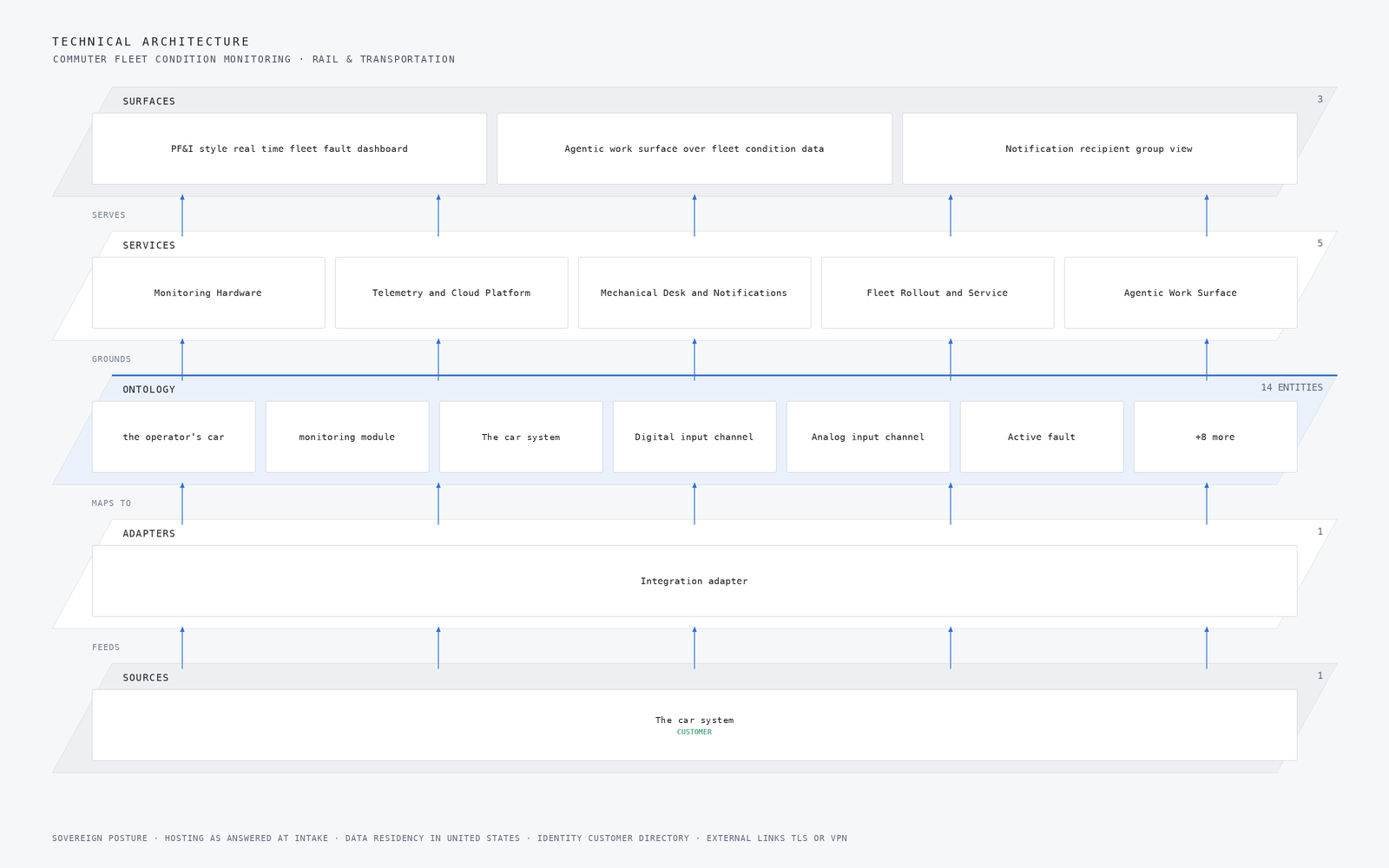The width and height of the screenshot is (1389, 868).
Task: Click the CUSTOMER tag under The car system
Action: click(694, 732)
